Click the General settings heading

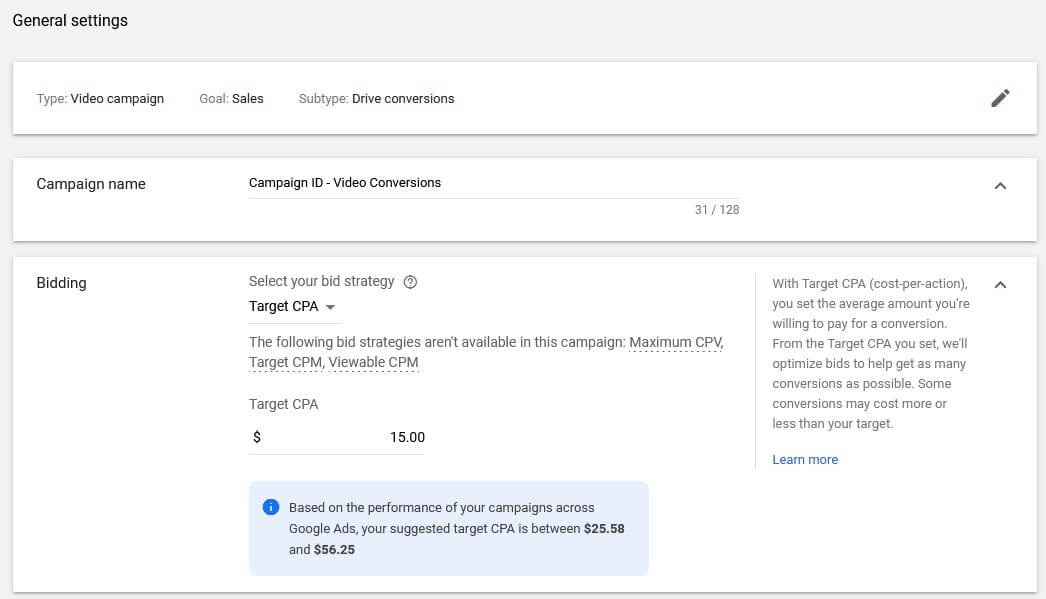pos(70,20)
